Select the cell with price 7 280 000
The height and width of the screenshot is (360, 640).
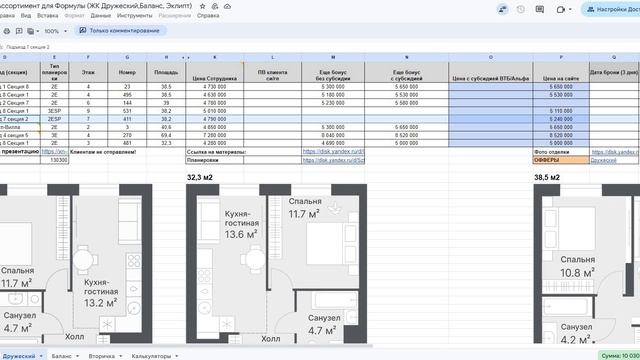coord(215,135)
